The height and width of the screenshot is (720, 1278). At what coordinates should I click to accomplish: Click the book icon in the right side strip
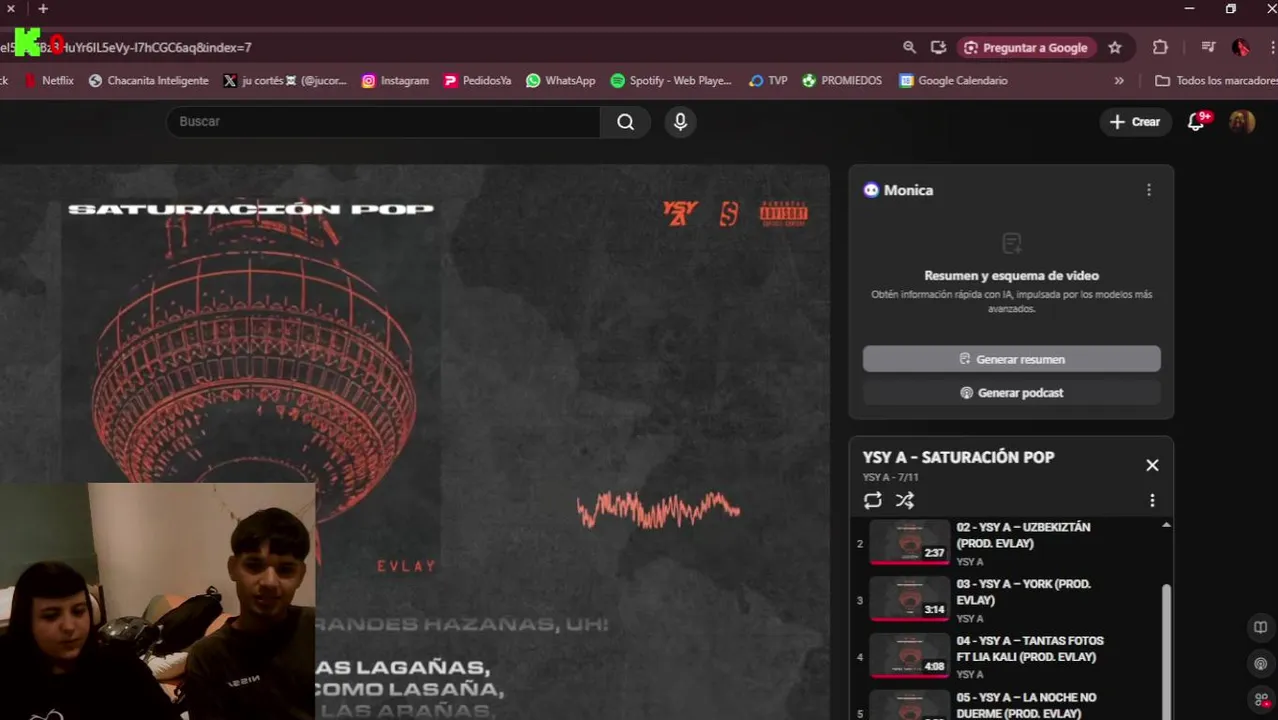point(1261,627)
